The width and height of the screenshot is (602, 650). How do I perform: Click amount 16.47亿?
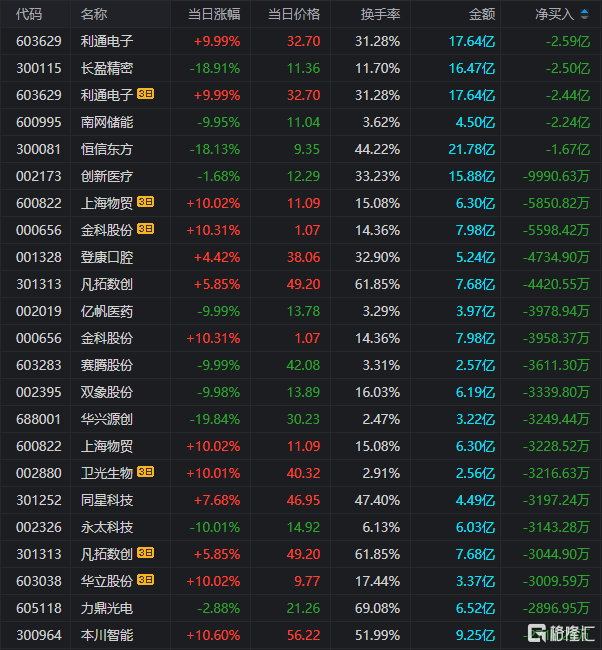pyautogui.click(x=472, y=68)
